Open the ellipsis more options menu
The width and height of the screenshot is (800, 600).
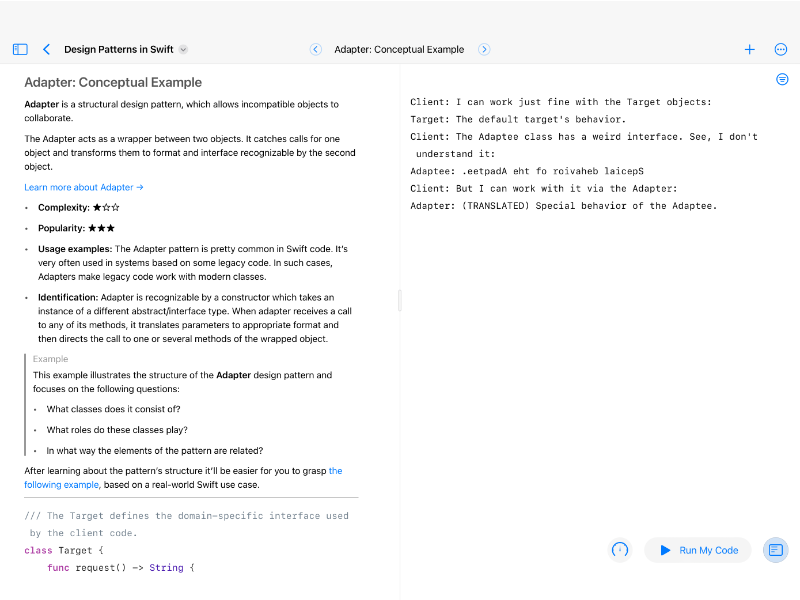(x=781, y=49)
